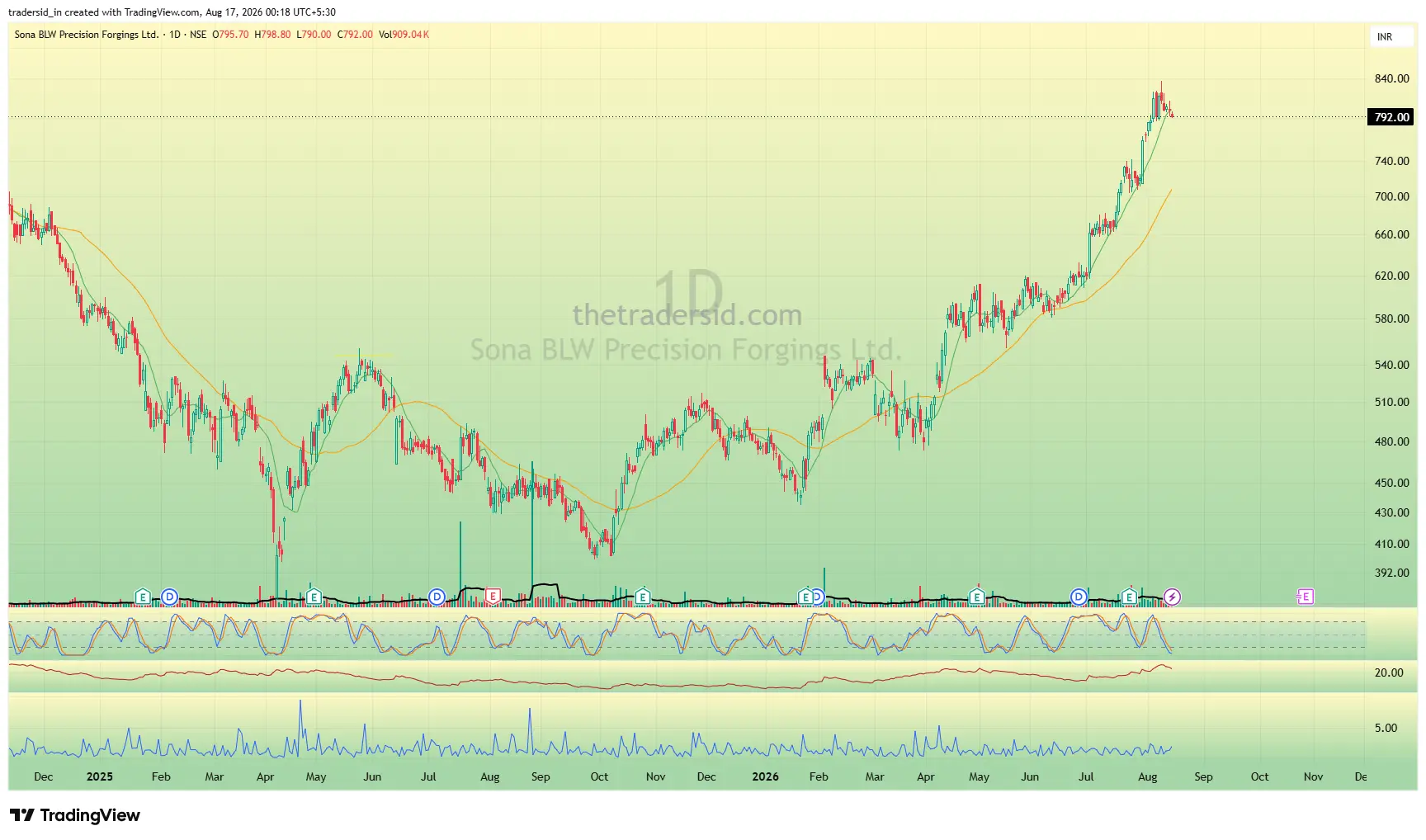Open the green earnings marker near May 2025
The height and width of the screenshot is (840, 1426).
point(314,597)
